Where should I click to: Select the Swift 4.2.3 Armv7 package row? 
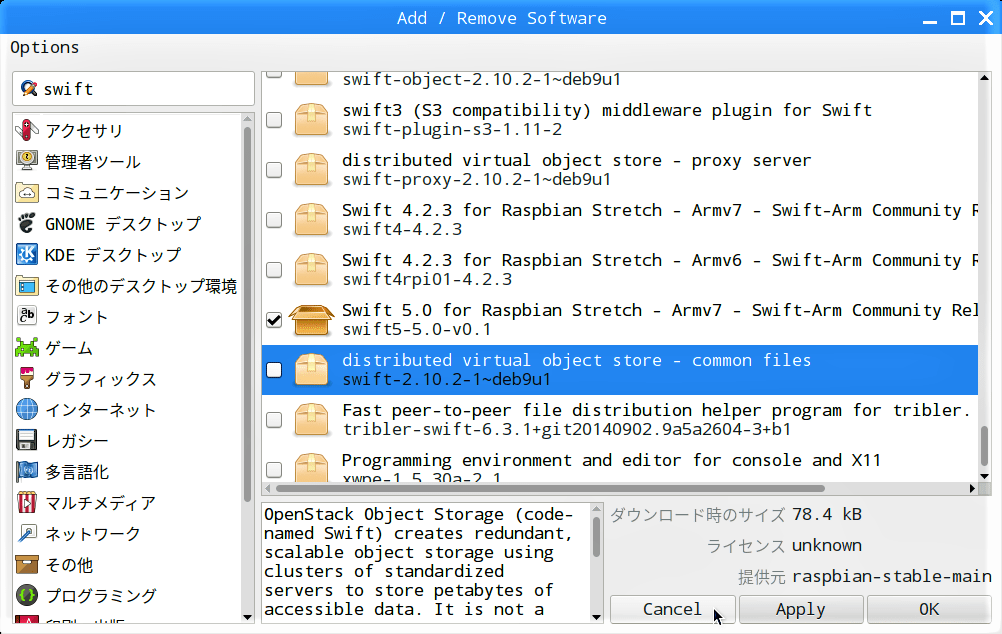click(x=620, y=219)
